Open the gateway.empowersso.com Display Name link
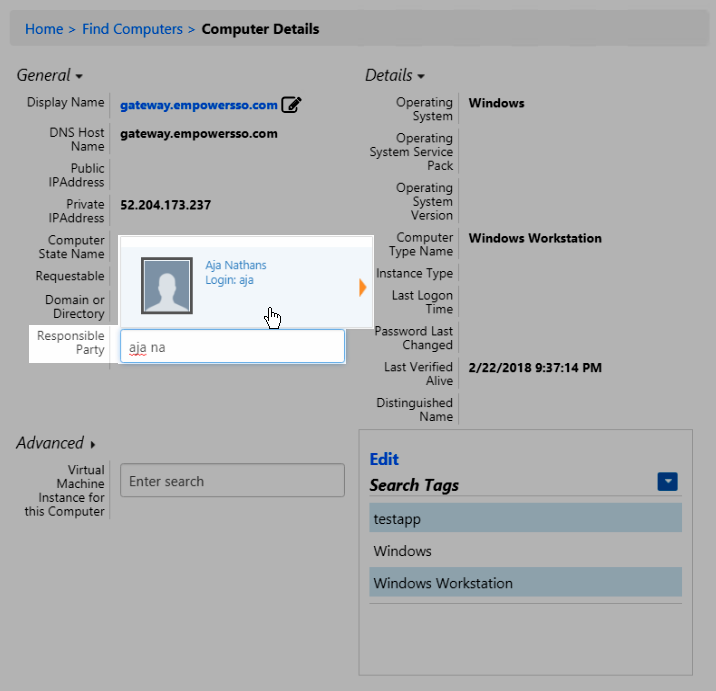 [x=198, y=104]
